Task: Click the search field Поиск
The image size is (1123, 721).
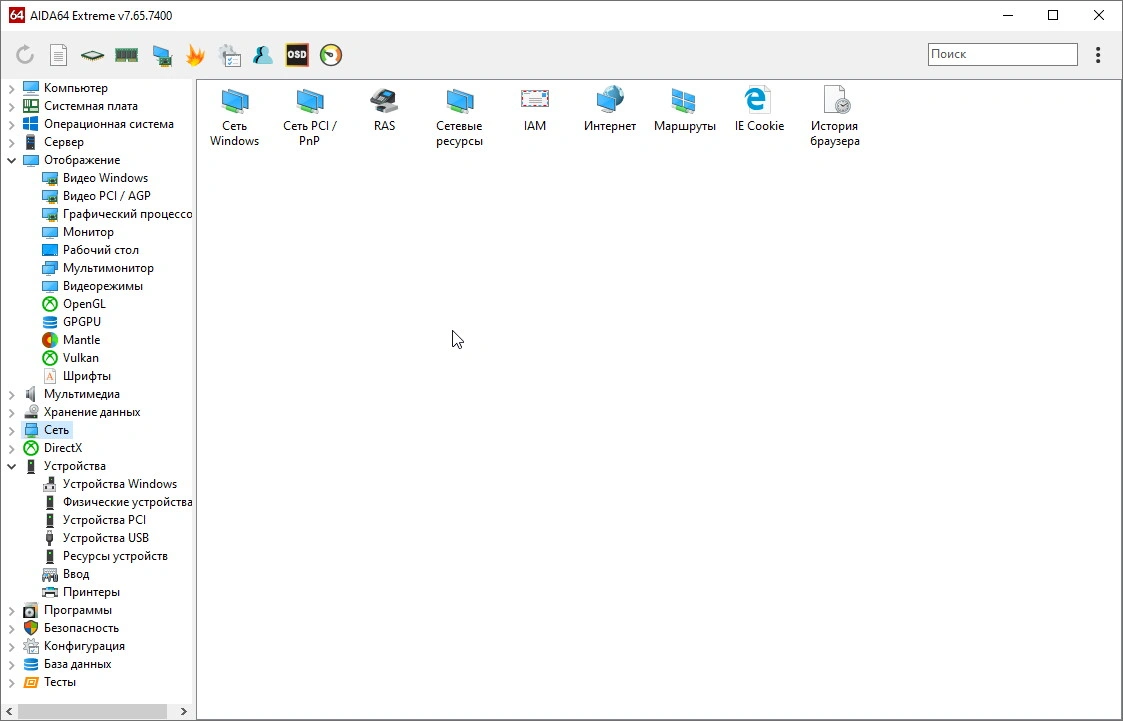Action: (x=1003, y=54)
